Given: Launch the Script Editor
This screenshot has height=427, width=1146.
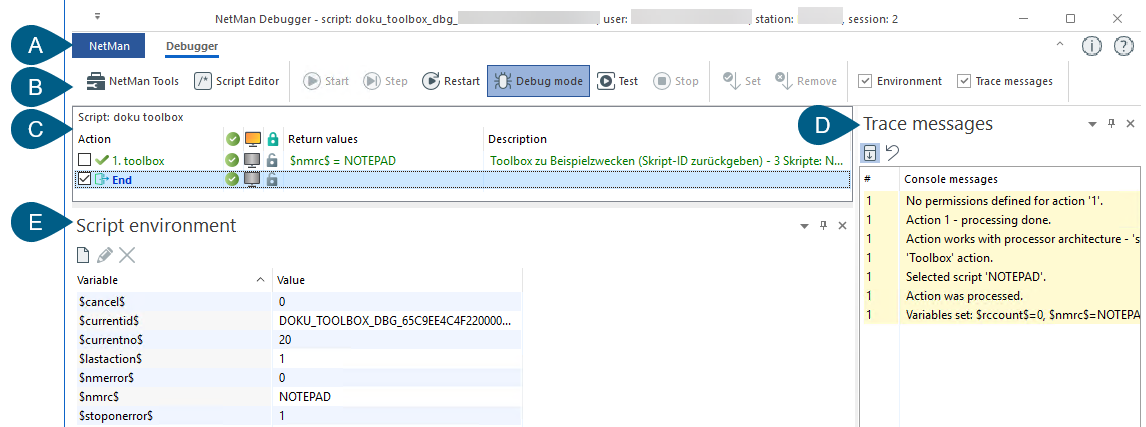Looking at the screenshot, I should (x=237, y=81).
